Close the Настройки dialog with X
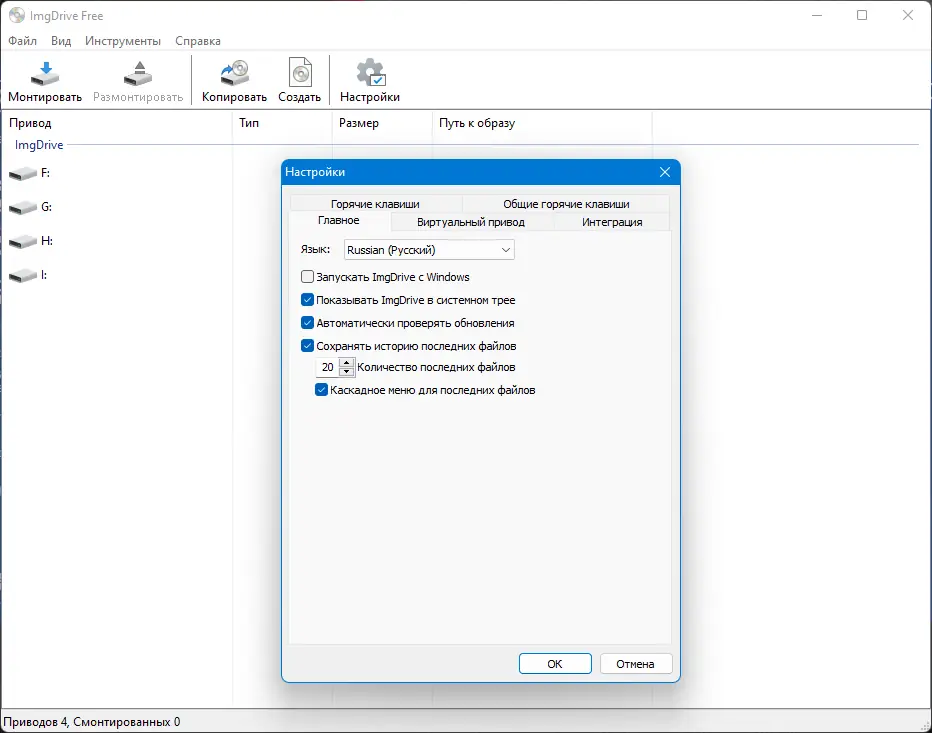The image size is (932, 733). click(x=665, y=172)
